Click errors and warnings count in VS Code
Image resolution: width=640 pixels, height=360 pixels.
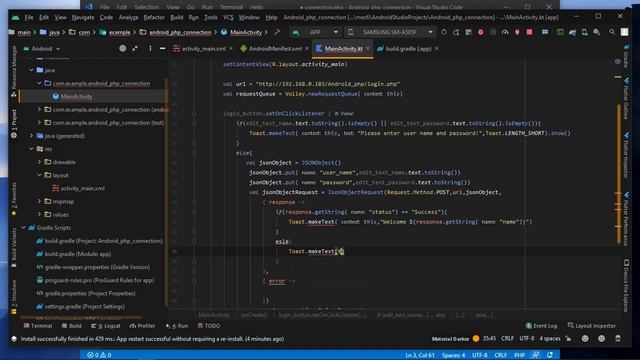click(99, 355)
